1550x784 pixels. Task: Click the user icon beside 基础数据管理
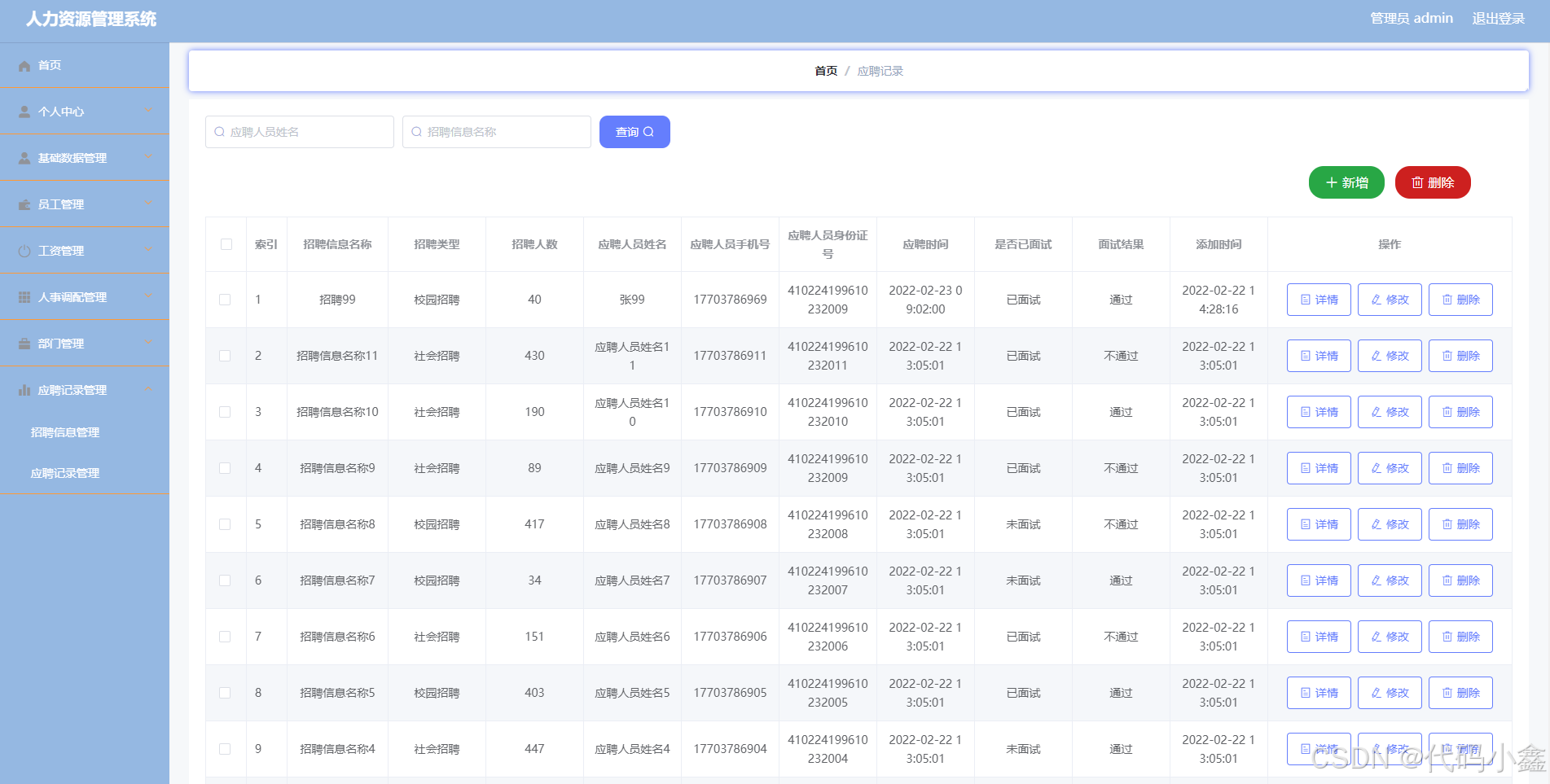coord(24,159)
